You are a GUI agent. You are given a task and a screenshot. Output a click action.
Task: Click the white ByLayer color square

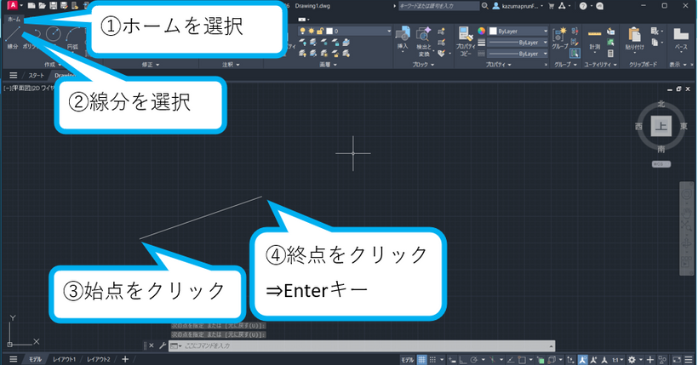click(x=493, y=31)
